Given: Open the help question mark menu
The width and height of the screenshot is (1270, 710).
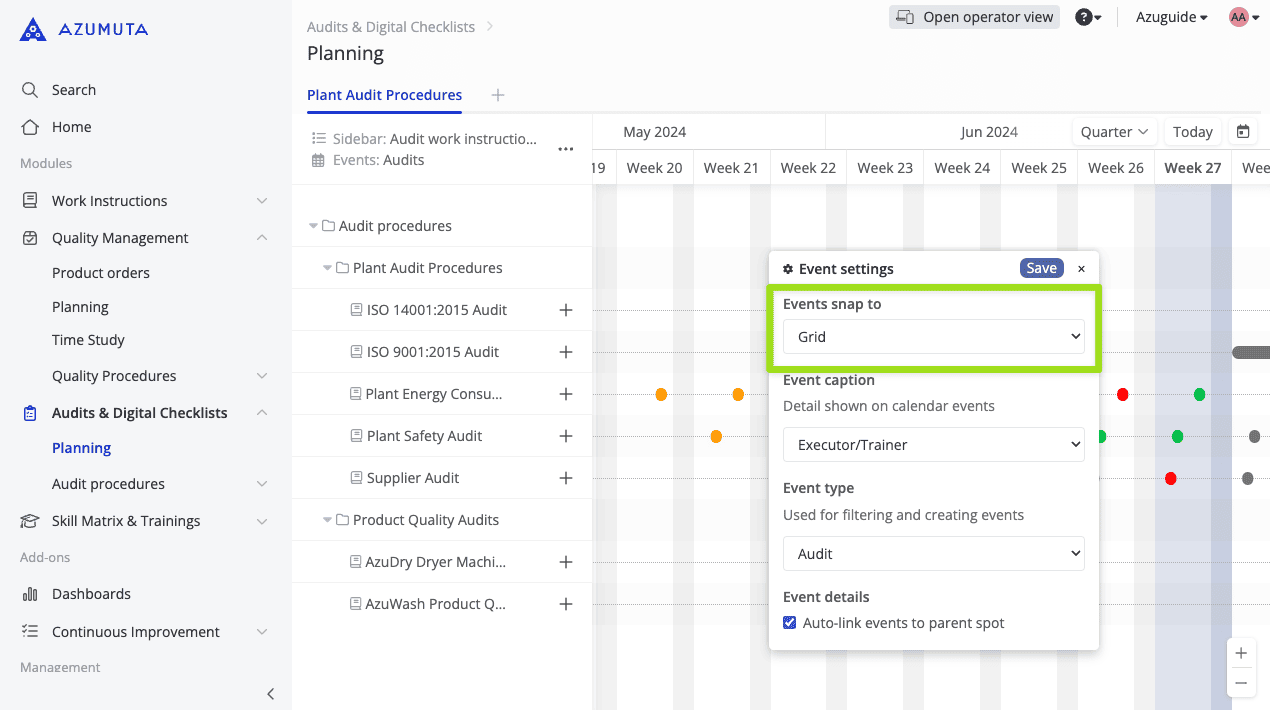Looking at the screenshot, I should [1088, 17].
